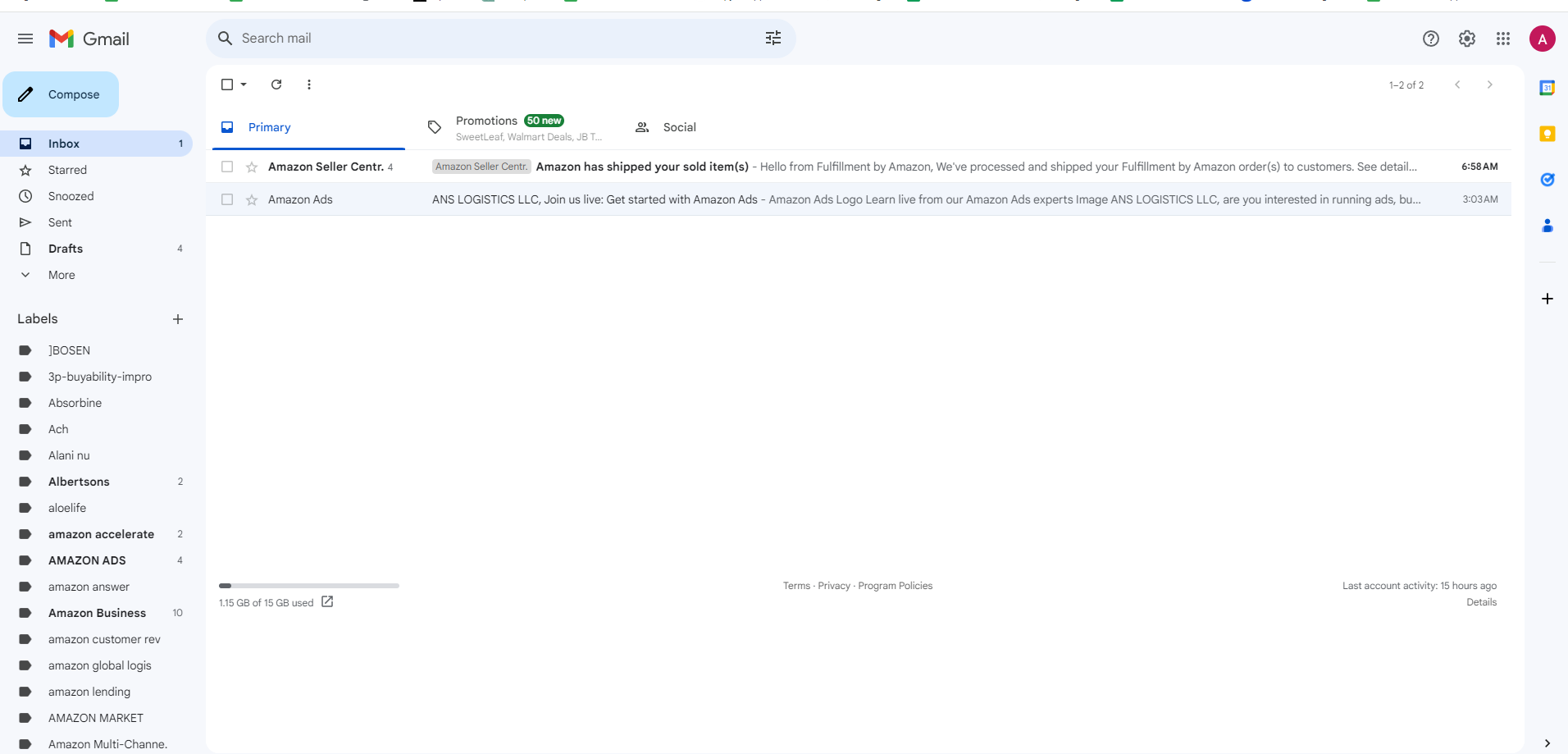This screenshot has height=754, width=1568.
Task: Click the search magnifier icon
Action: (x=225, y=38)
